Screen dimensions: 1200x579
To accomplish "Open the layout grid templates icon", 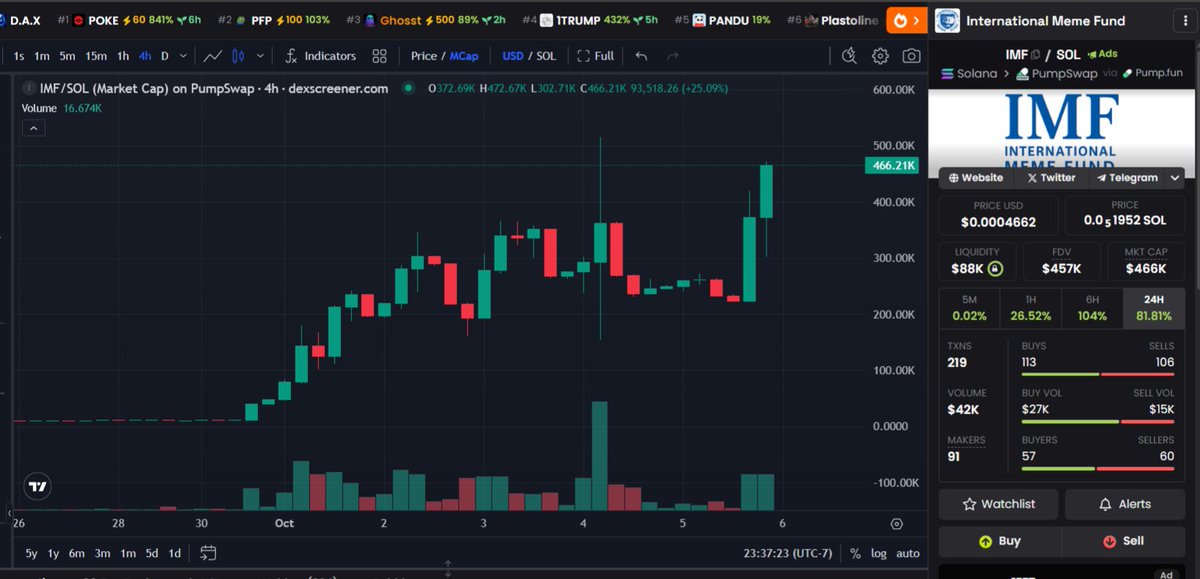I will [x=379, y=56].
